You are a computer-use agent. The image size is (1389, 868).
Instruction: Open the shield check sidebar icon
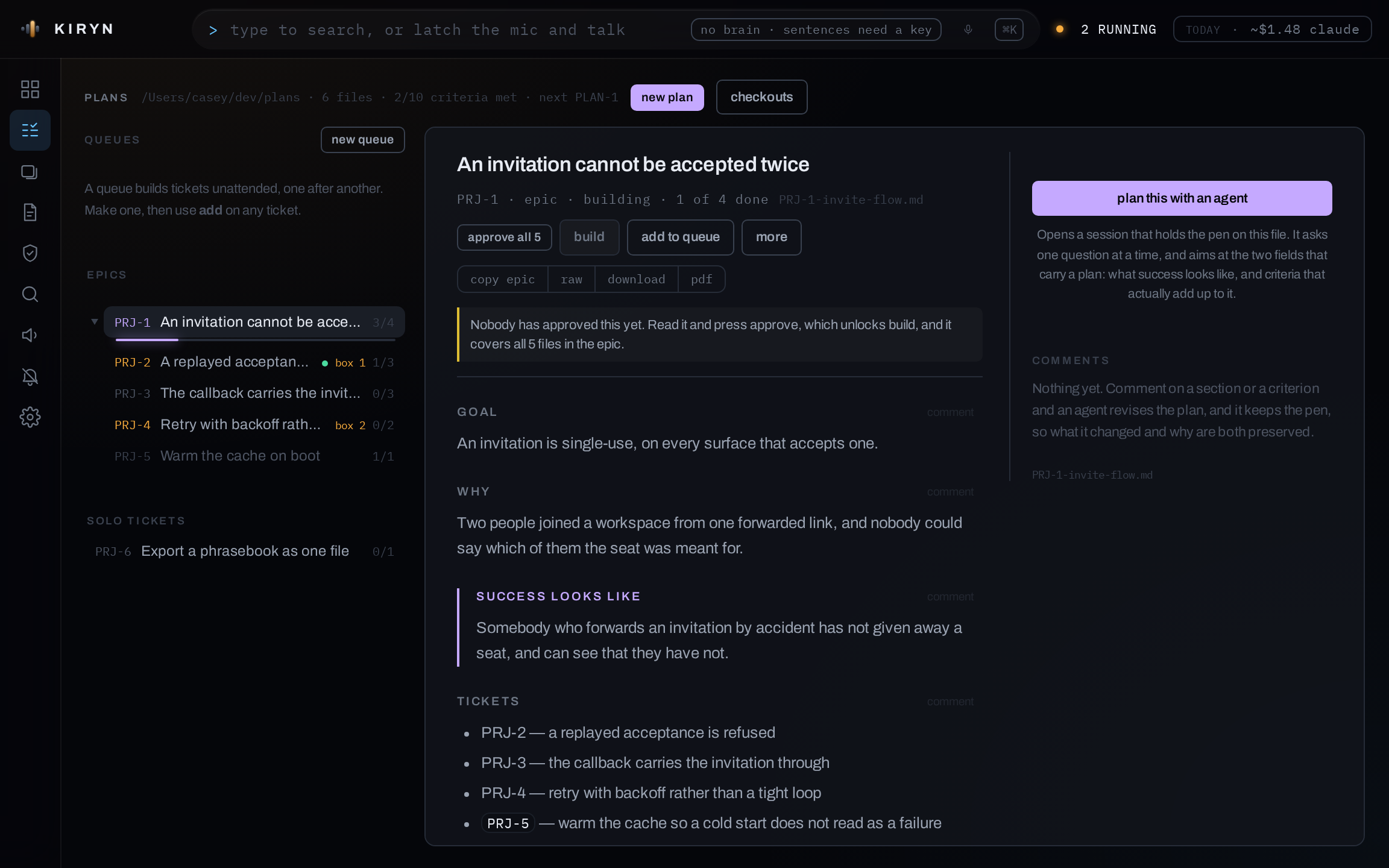30,253
